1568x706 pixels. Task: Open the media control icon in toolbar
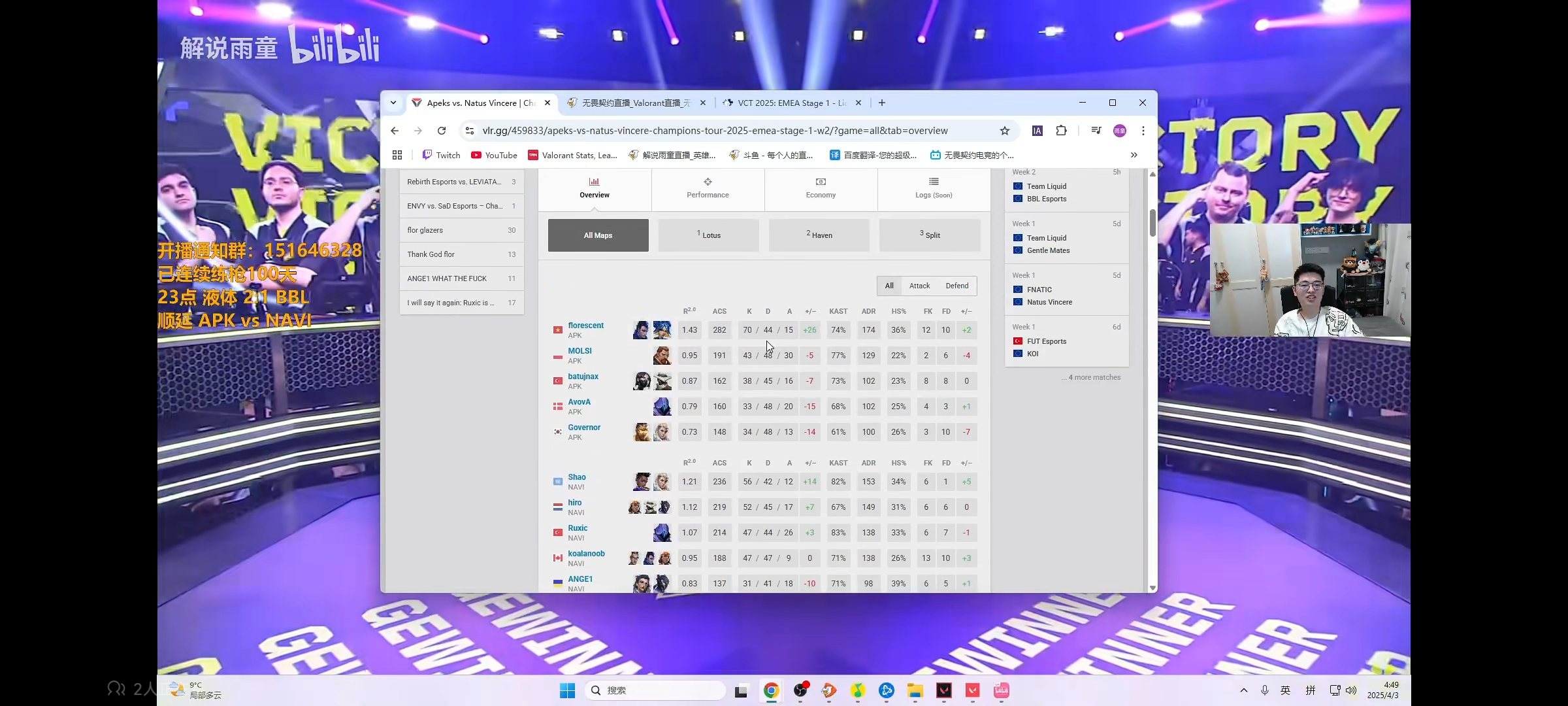(1096, 131)
